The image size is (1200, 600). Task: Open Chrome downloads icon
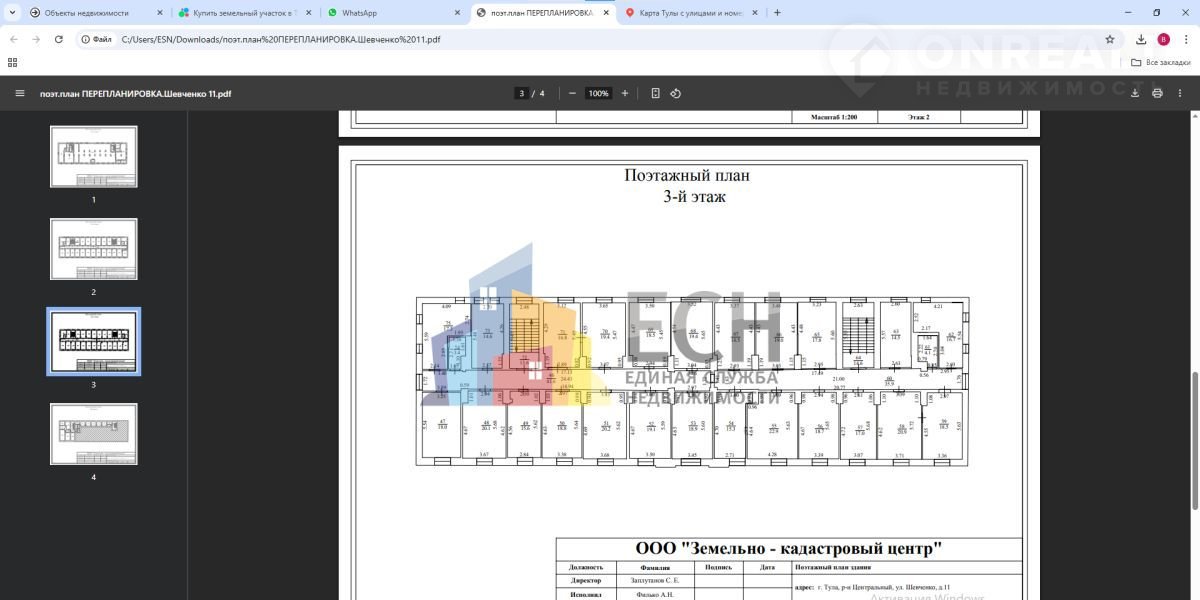tap(1141, 39)
